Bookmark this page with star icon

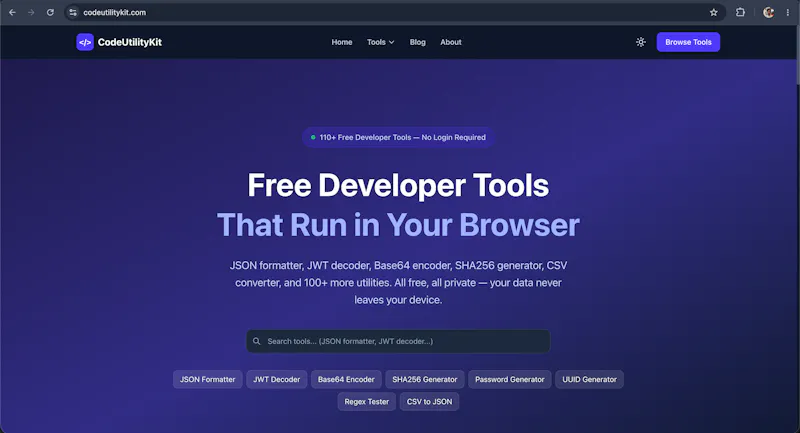(x=713, y=12)
